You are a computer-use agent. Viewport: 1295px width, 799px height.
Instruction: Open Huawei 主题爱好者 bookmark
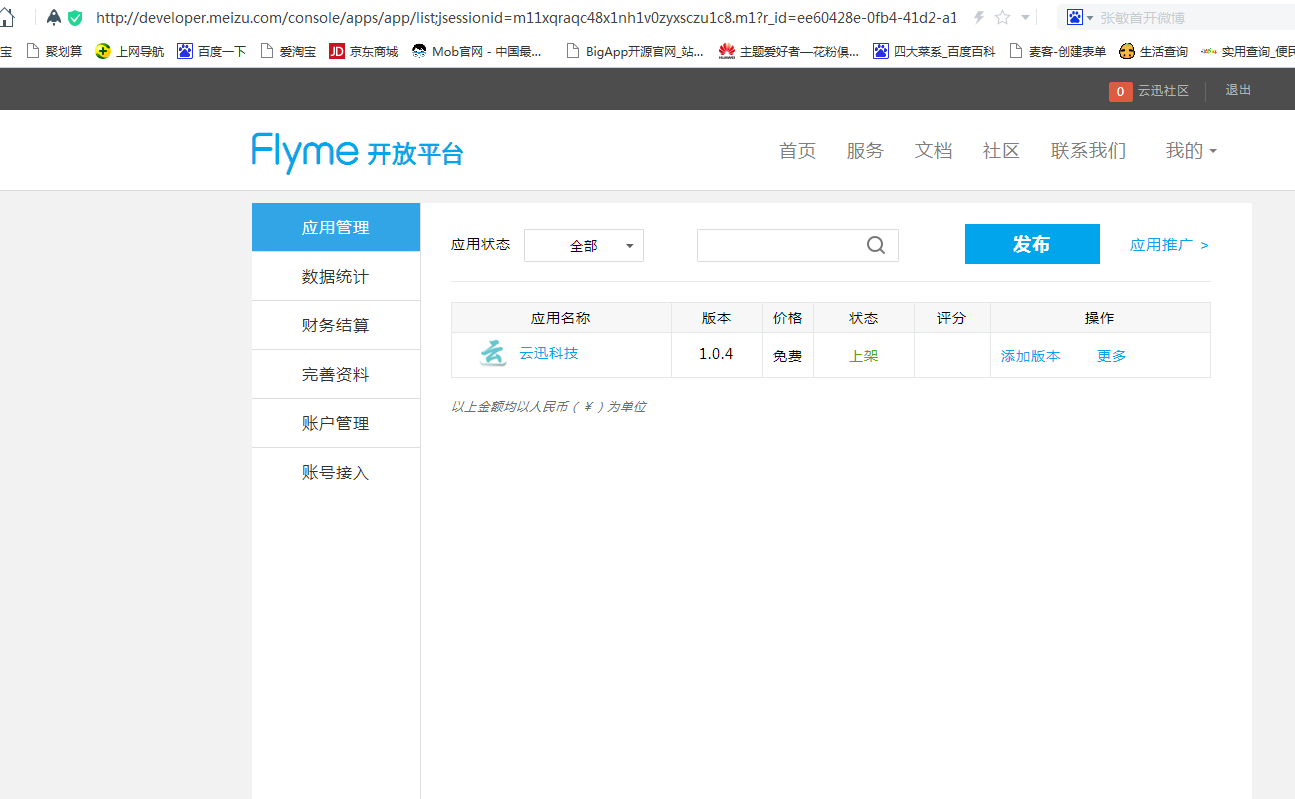(x=789, y=51)
